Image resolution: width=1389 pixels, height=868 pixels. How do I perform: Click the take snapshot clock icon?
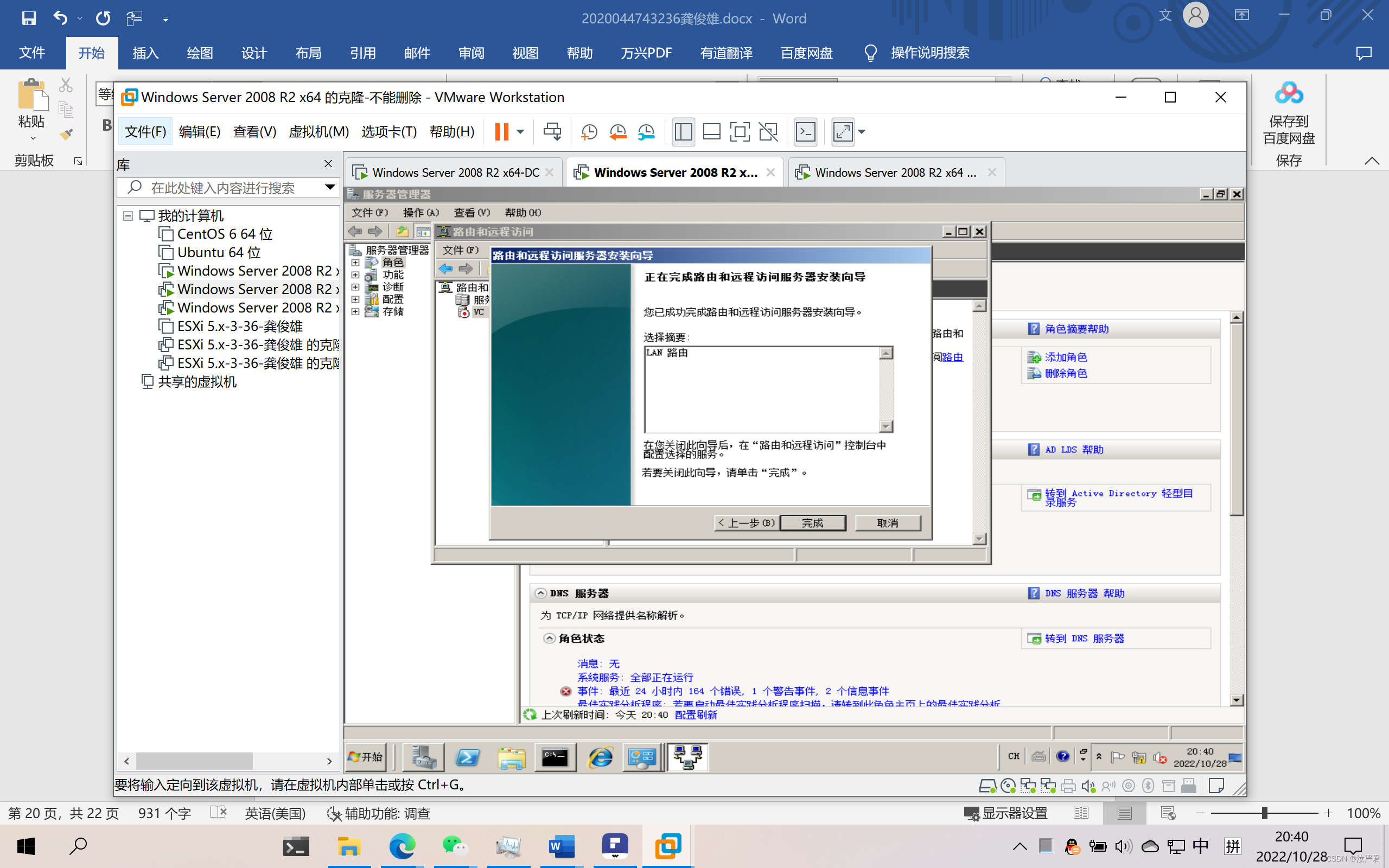(x=589, y=132)
